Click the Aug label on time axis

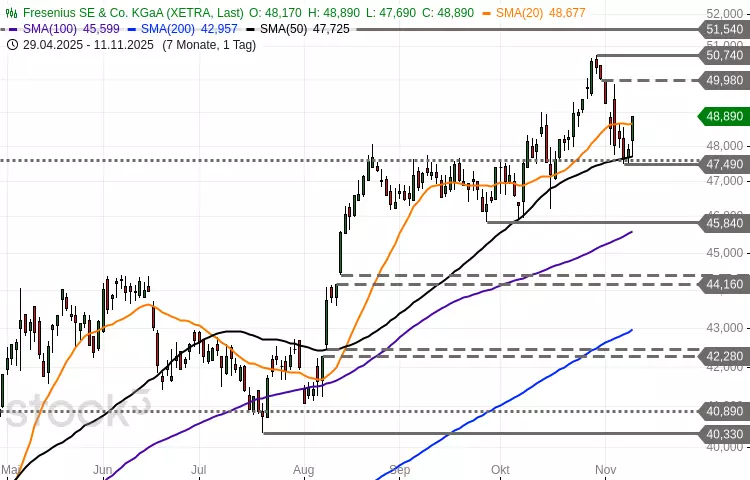point(305,468)
